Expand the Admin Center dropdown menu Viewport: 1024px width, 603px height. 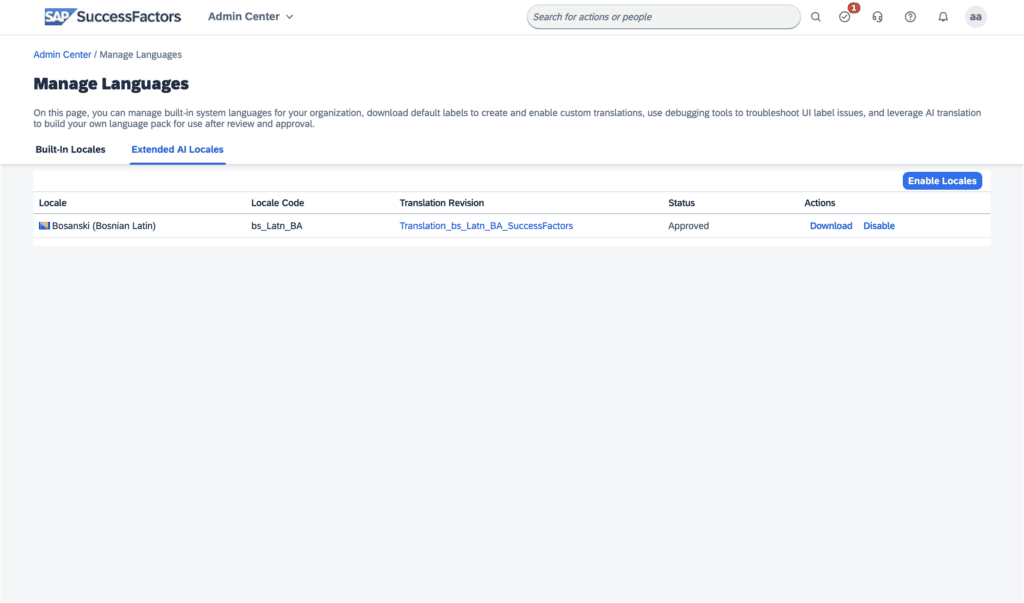coord(250,17)
